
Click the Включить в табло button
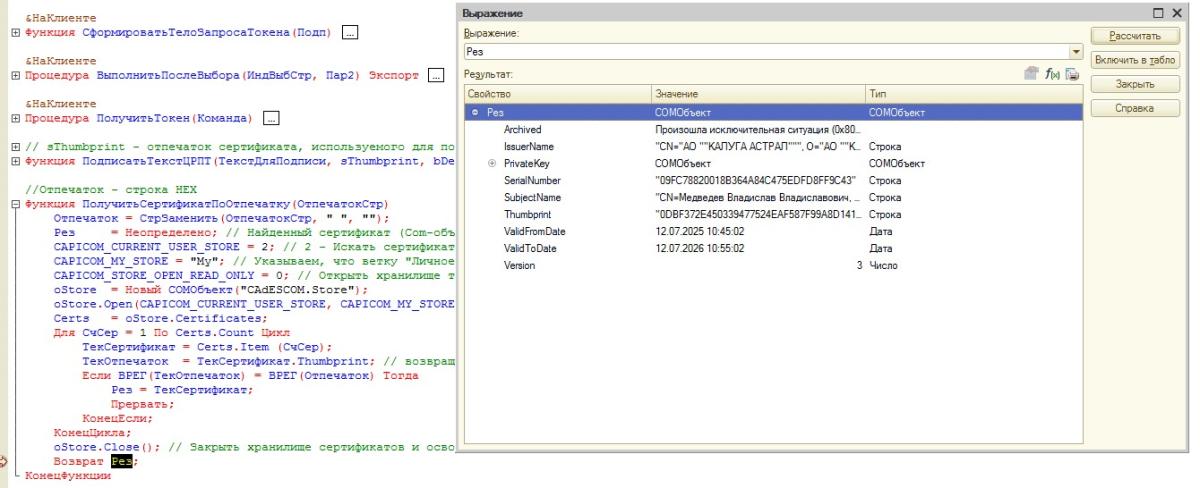(x=1137, y=60)
